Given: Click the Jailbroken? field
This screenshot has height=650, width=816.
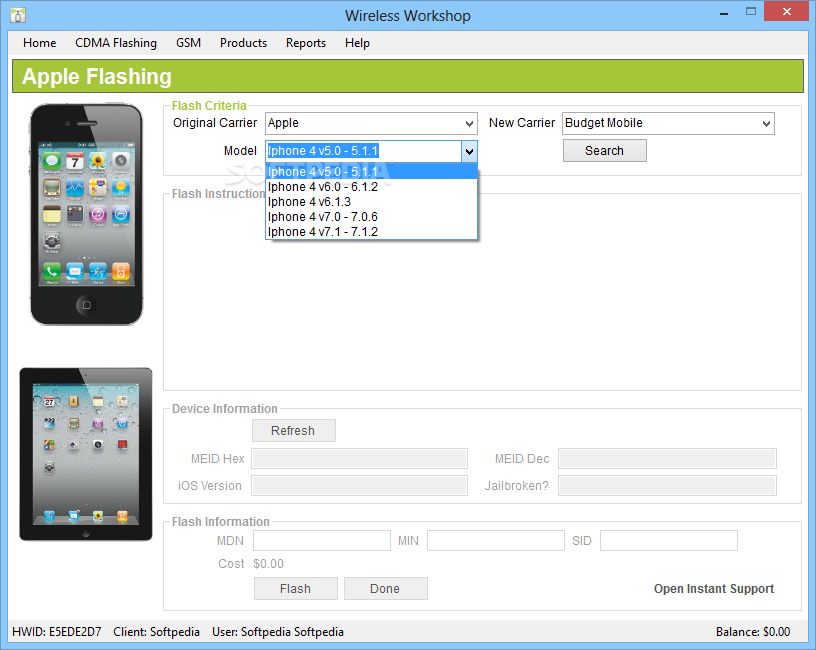Looking at the screenshot, I should [667, 486].
